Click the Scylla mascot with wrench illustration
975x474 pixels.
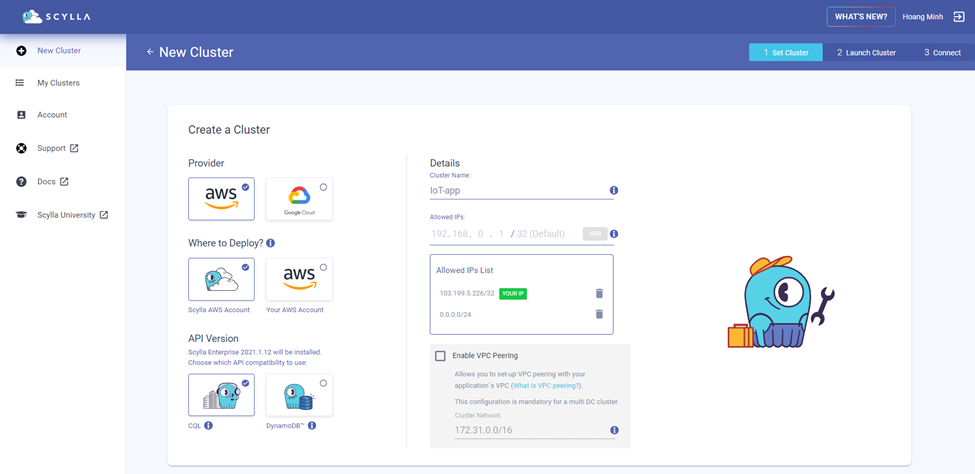click(x=781, y=302)
